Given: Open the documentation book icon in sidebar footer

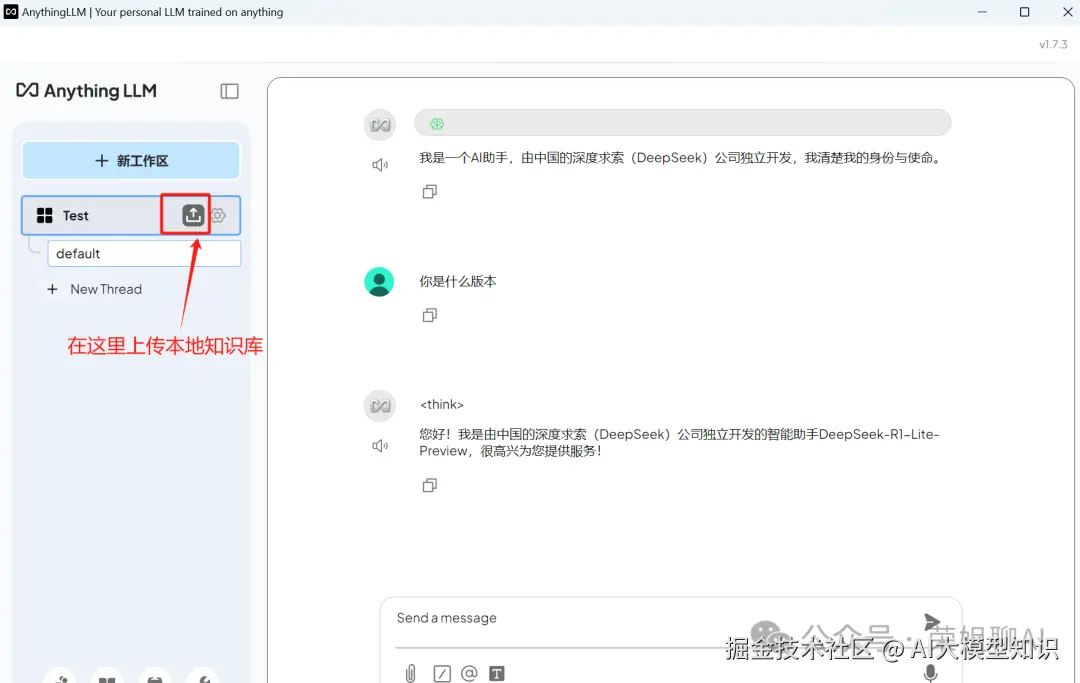Looking at the screenshot, I should [x=107, y=678].
